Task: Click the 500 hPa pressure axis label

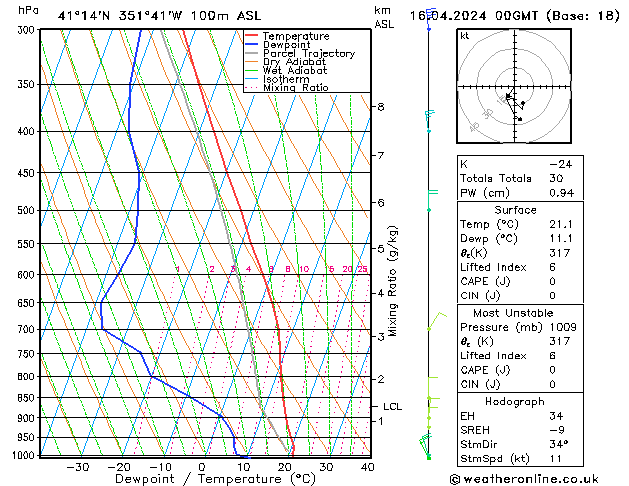Action: coord(28,211)
